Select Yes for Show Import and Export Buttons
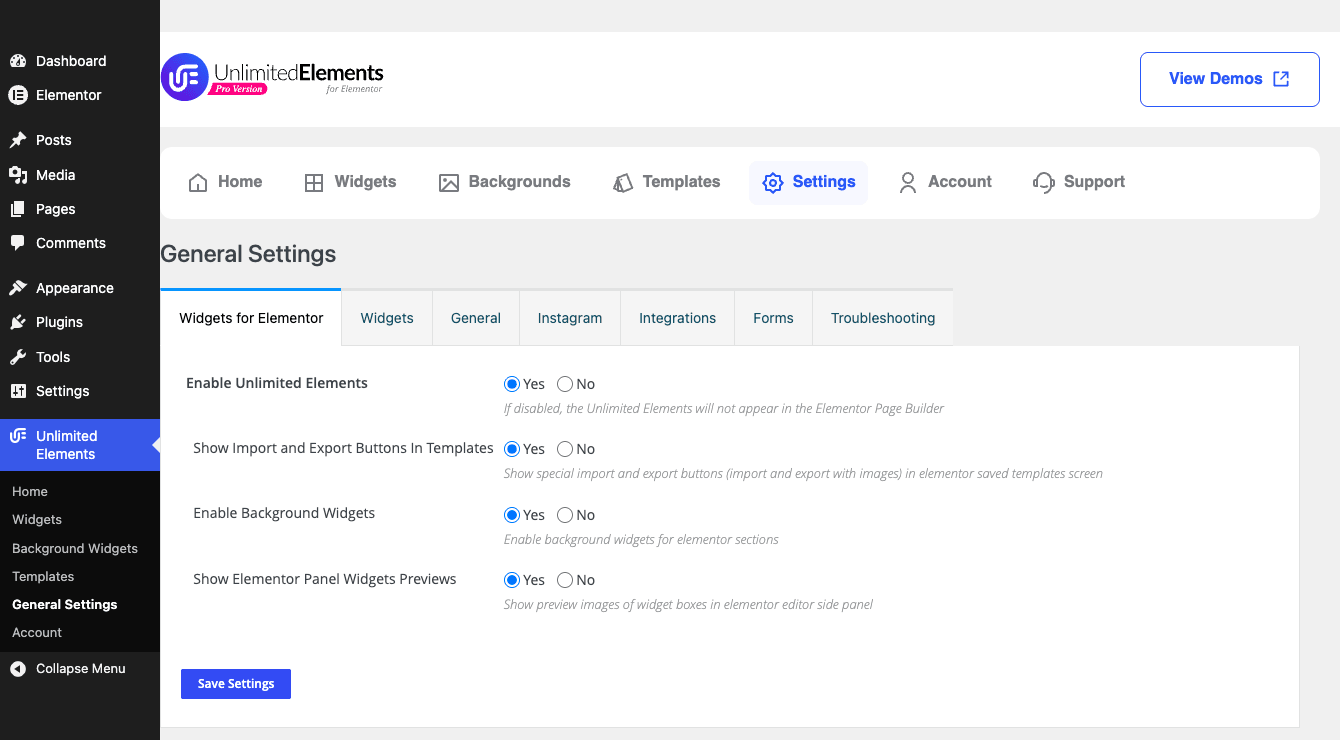 (x=512, y=449)
